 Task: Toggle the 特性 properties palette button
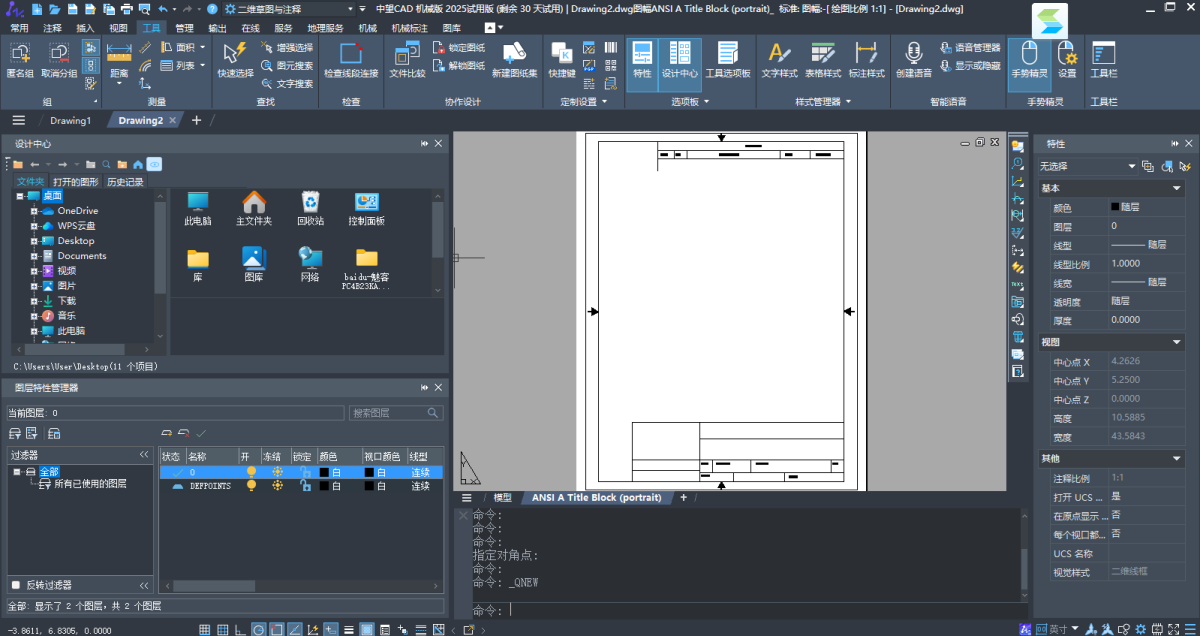pyautogui.click(x=642, y=56)
